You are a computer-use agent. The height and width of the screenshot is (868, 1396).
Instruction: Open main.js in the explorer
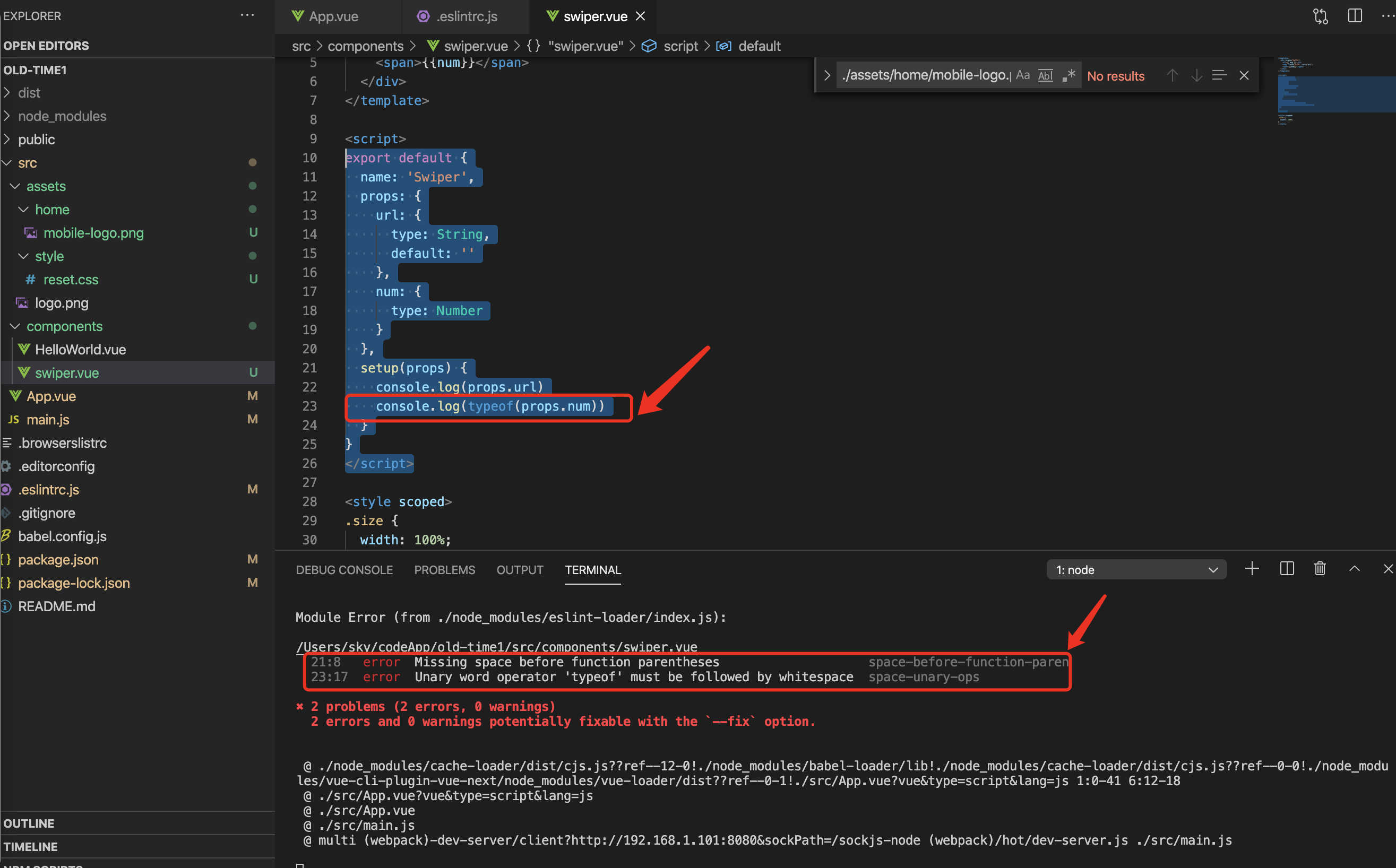(48, 419)
